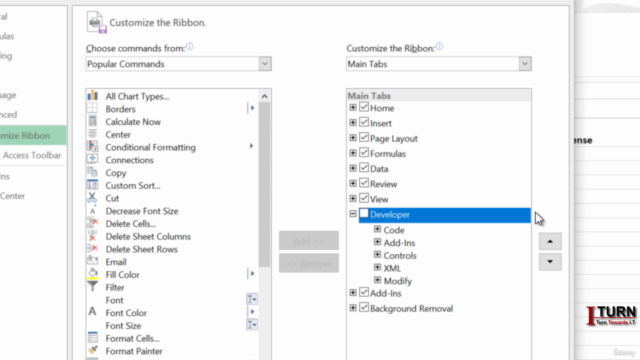The image size is (640, 360).
Task: Expand the Page Layout node
Action: click(353, 138)
